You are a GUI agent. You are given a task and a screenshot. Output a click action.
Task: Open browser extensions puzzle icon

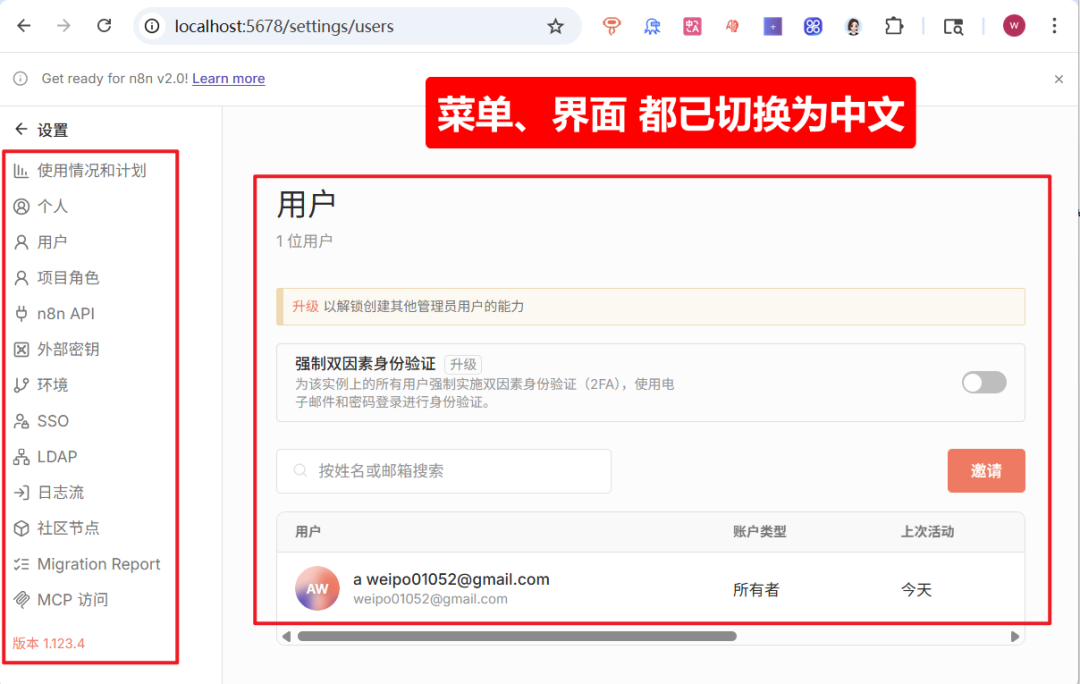(x=893, y=26)
